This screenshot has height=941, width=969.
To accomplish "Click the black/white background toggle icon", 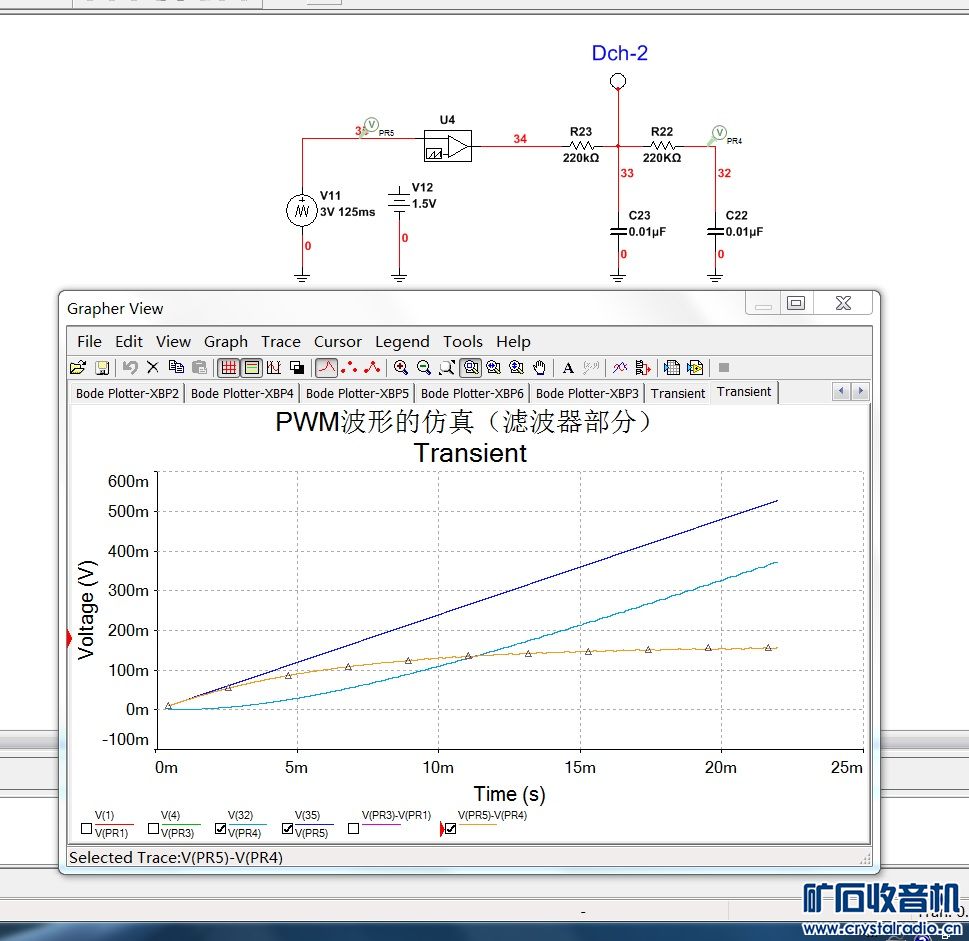I will (297, 368).
